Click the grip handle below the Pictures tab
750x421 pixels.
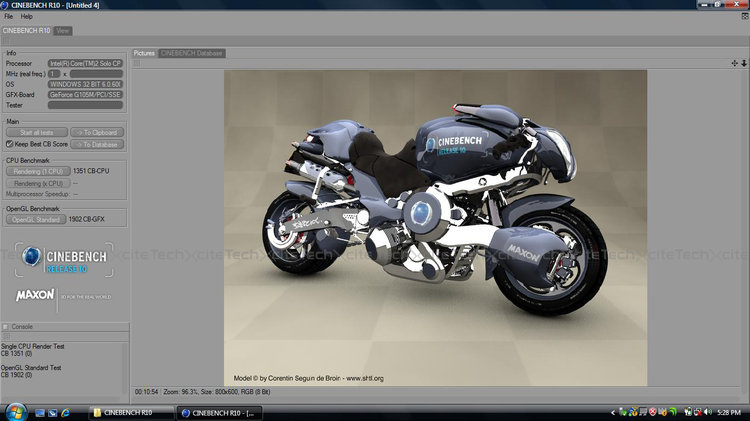(137, 63)
